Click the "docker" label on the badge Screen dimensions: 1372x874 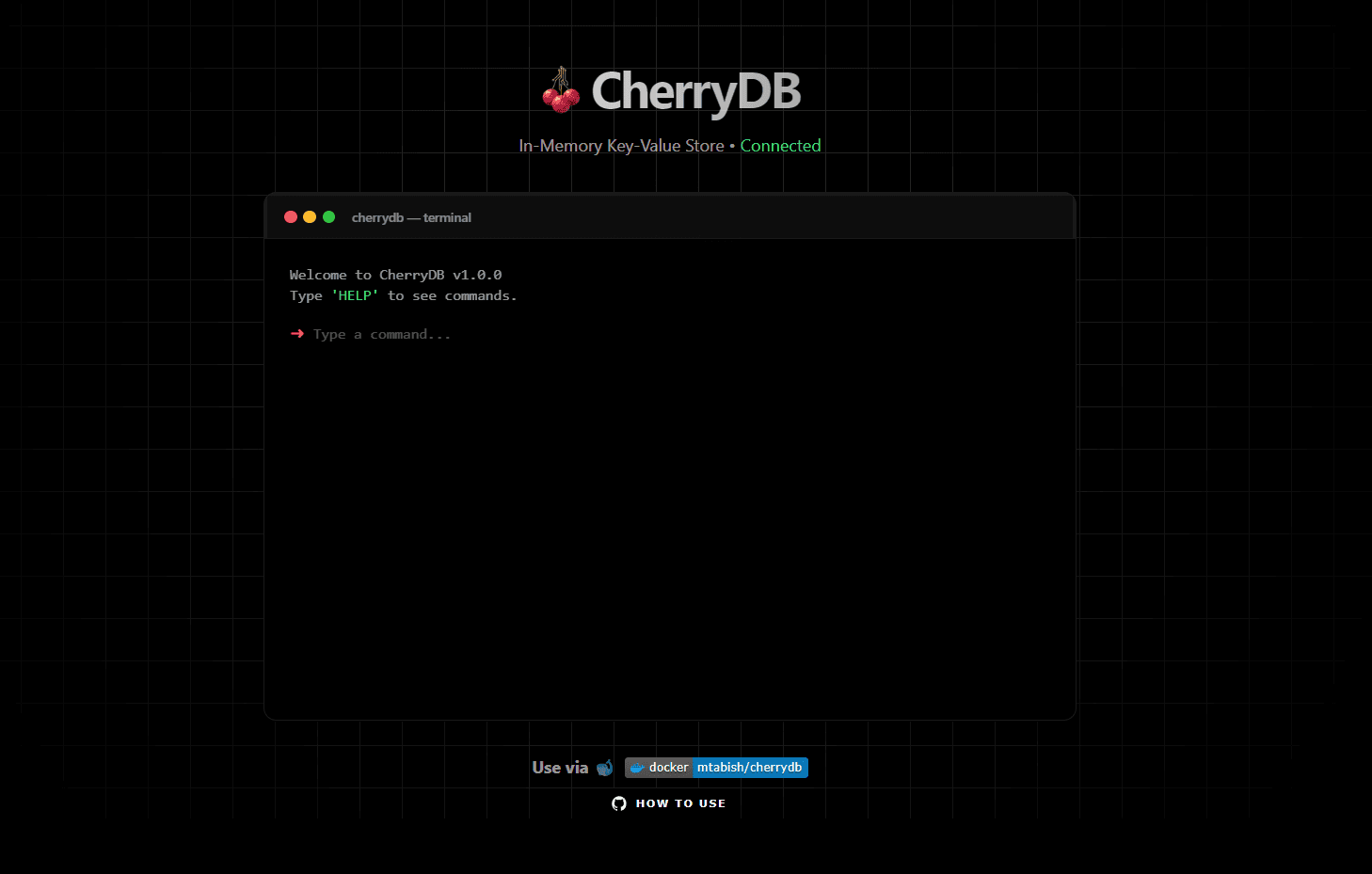(x=667, y=768)
